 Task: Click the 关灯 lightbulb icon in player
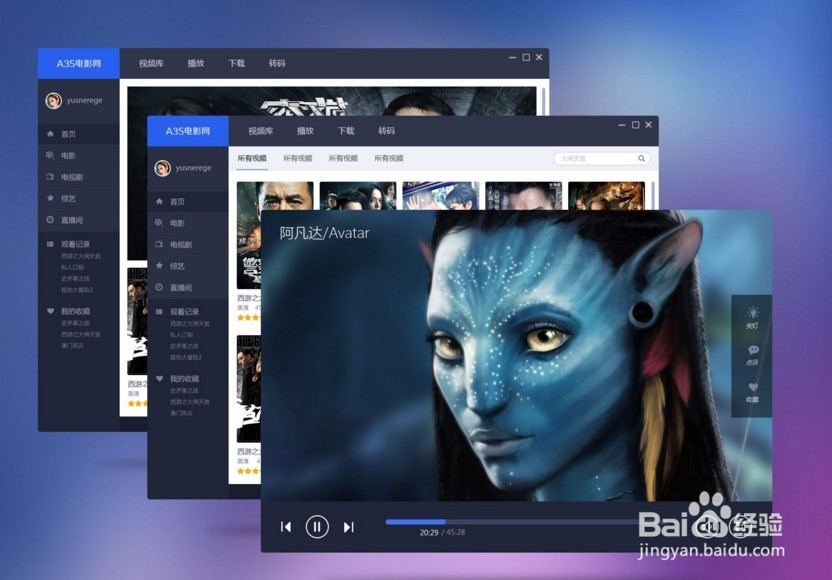[752, 313]
